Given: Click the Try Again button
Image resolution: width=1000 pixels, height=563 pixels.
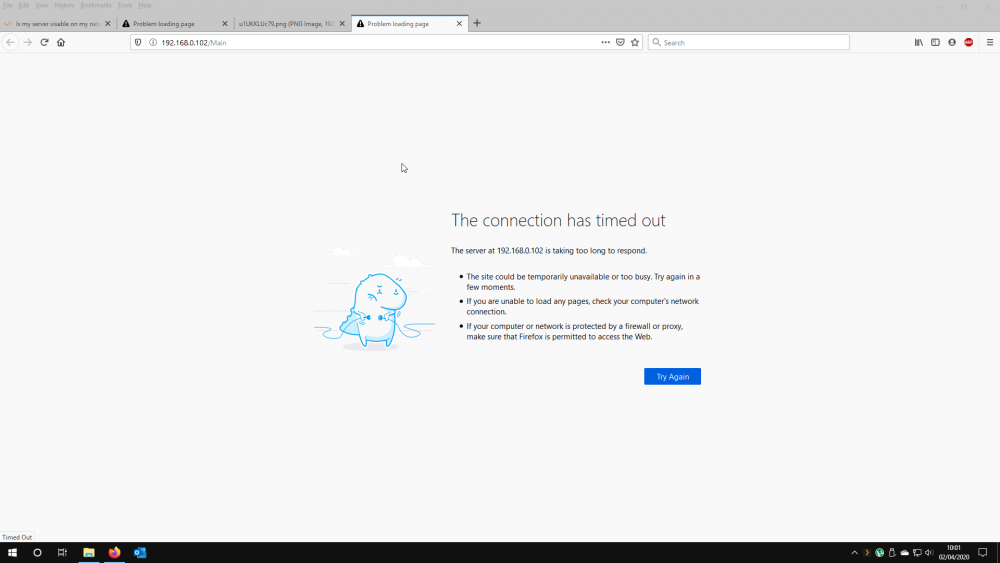Looking at the screenshot, I should point(672,376).
